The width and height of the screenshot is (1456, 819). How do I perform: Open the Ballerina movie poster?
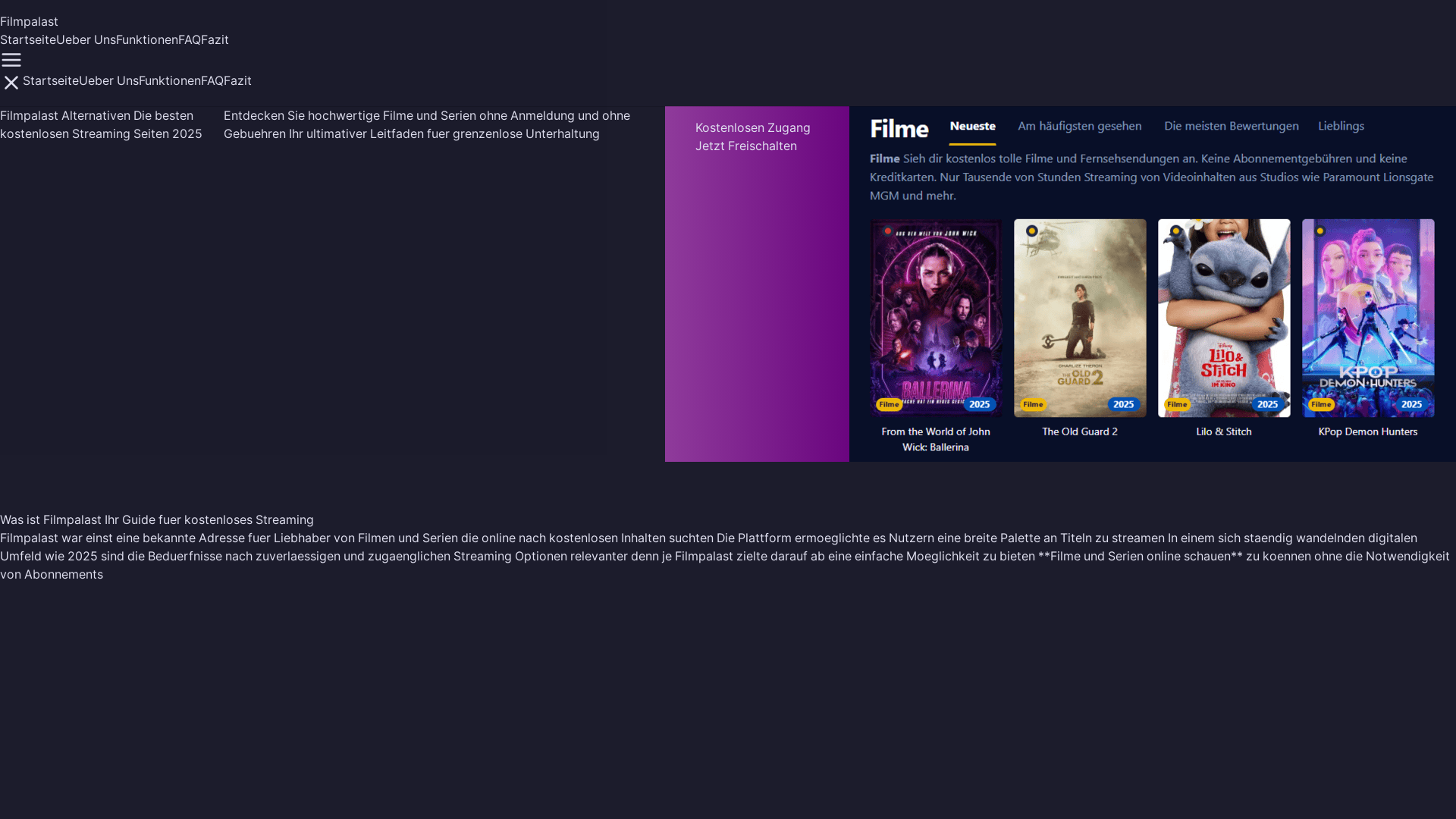point(936,318)
